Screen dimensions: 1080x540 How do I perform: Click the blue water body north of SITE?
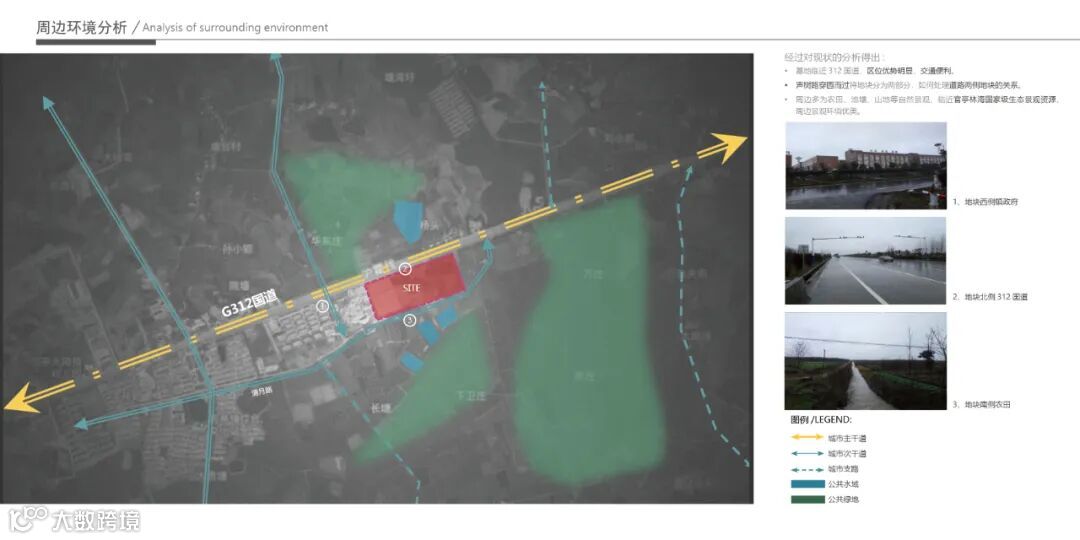coord(408,220)
